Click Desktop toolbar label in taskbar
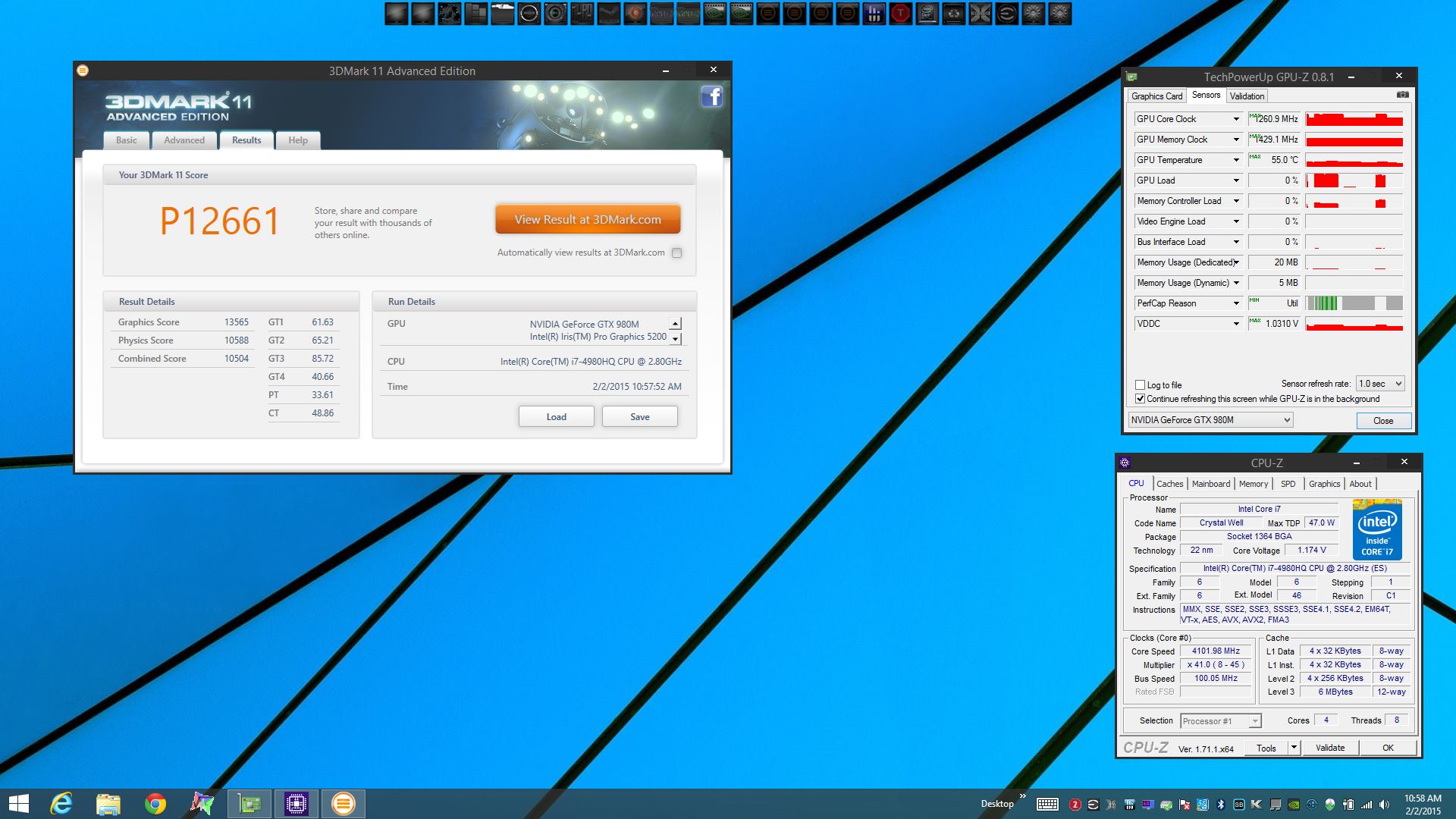The image size is (1456, 819). tap(997, 804)
